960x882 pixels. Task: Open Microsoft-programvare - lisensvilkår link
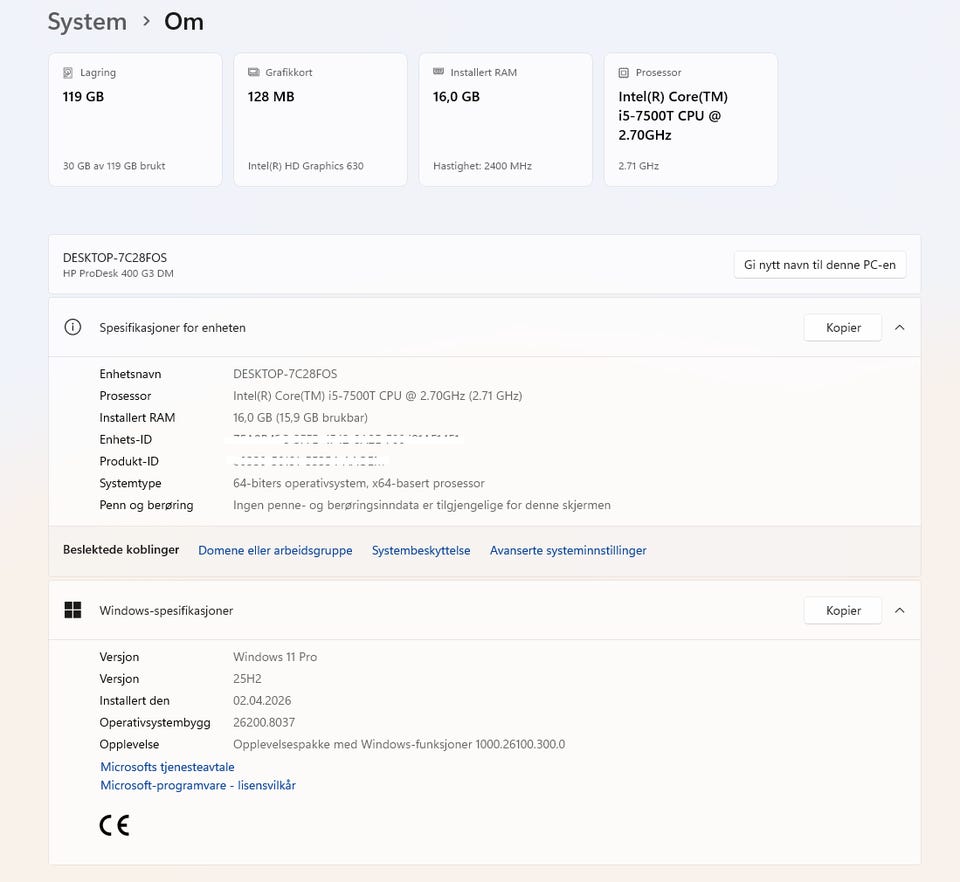click(x=198, y=785)
